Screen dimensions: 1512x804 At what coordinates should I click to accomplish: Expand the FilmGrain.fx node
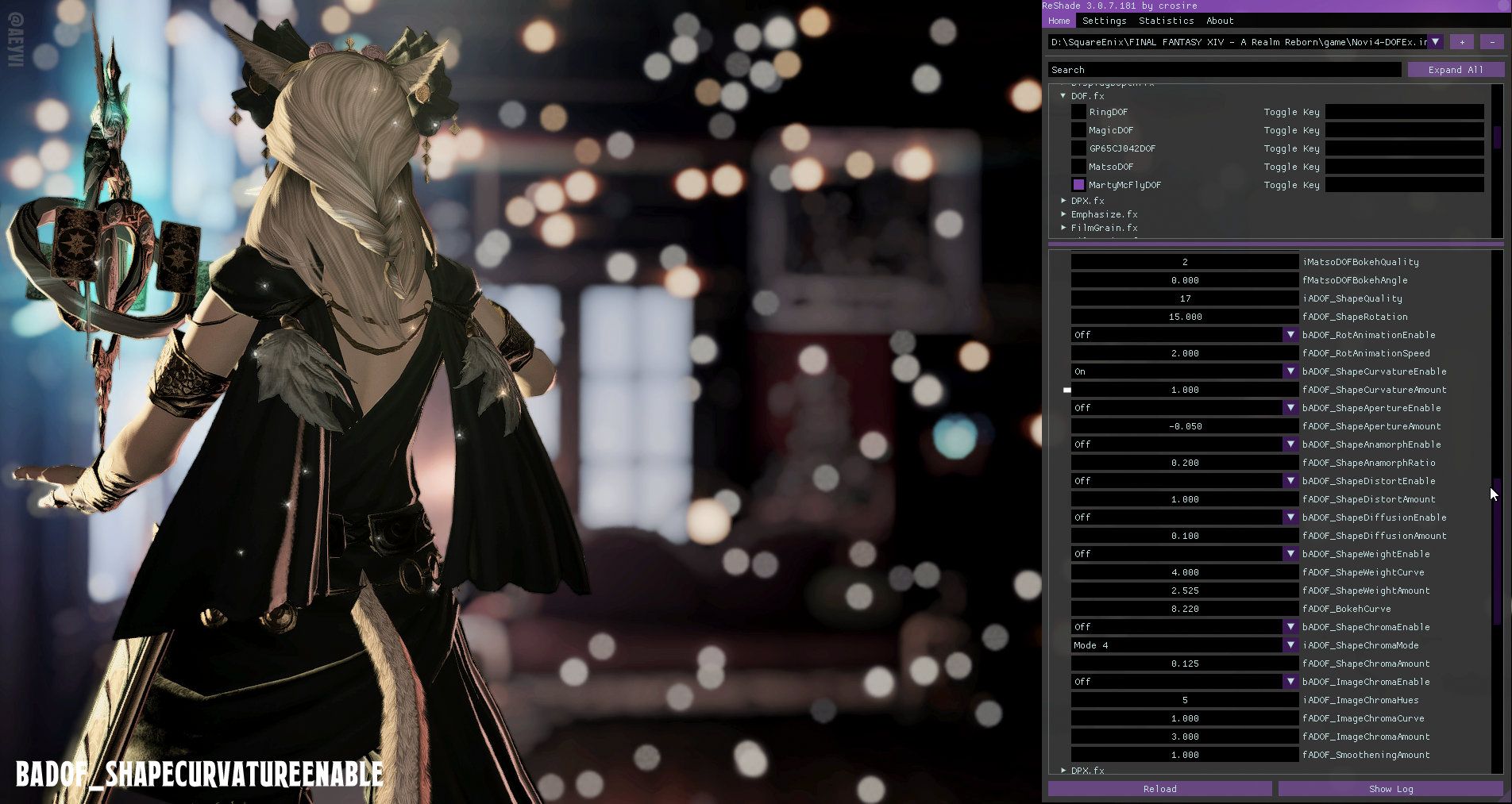click(1063, 228)
